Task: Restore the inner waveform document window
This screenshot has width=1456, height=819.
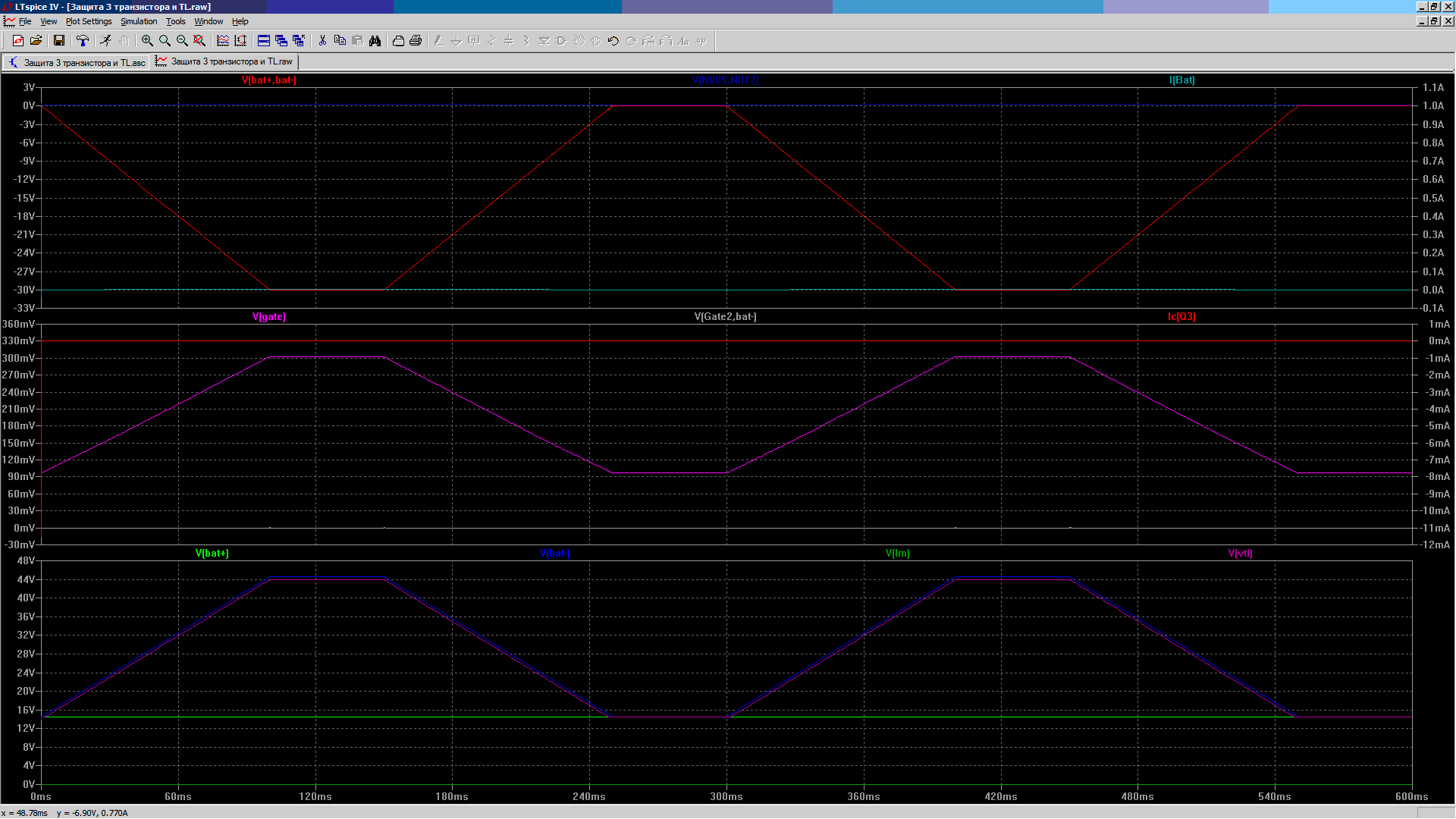Action: pyautogui.click(x=1434, y=21)
